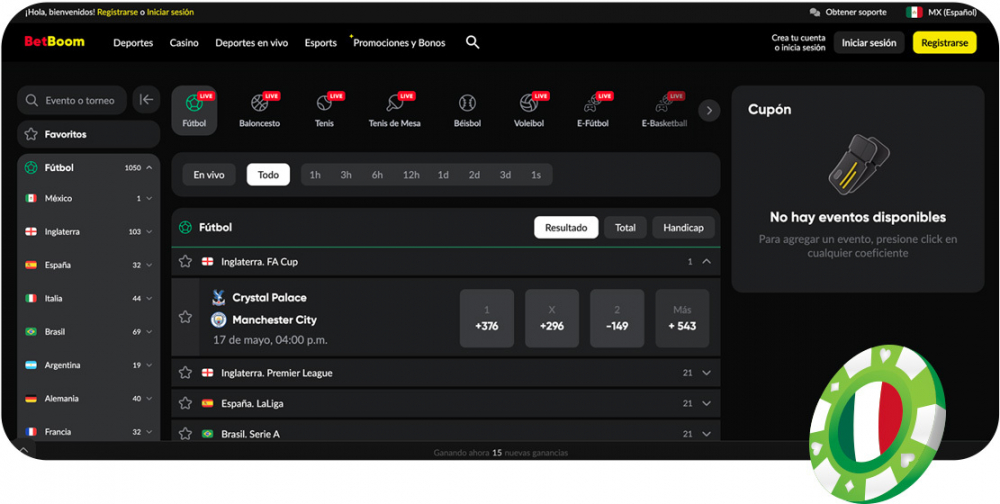Expand the Inglaterra Premier League section
The width and height of the screenshot is (1000, 504).
pos(706,373)
